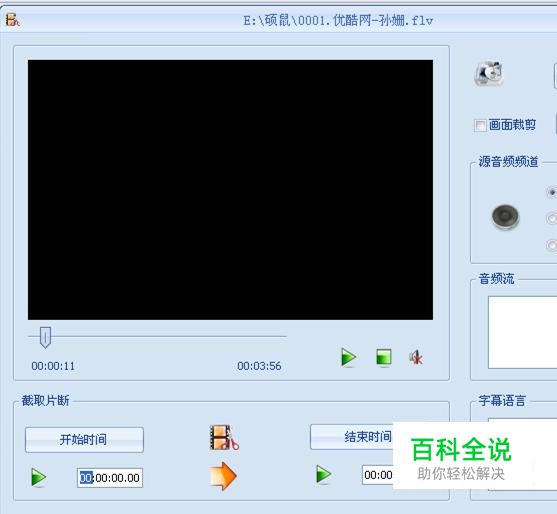Image resolution: width=557 pixels, height=514 pixels.
Task: Click the 音频流 list box
Action: 523,332
